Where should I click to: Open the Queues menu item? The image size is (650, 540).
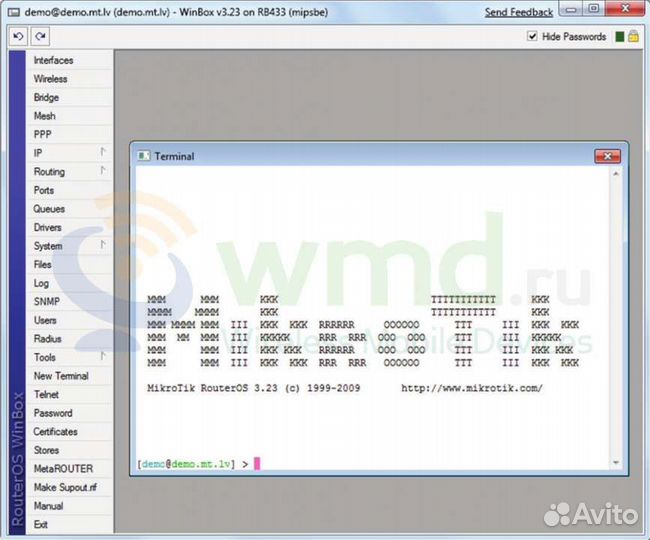coord(69,209)
